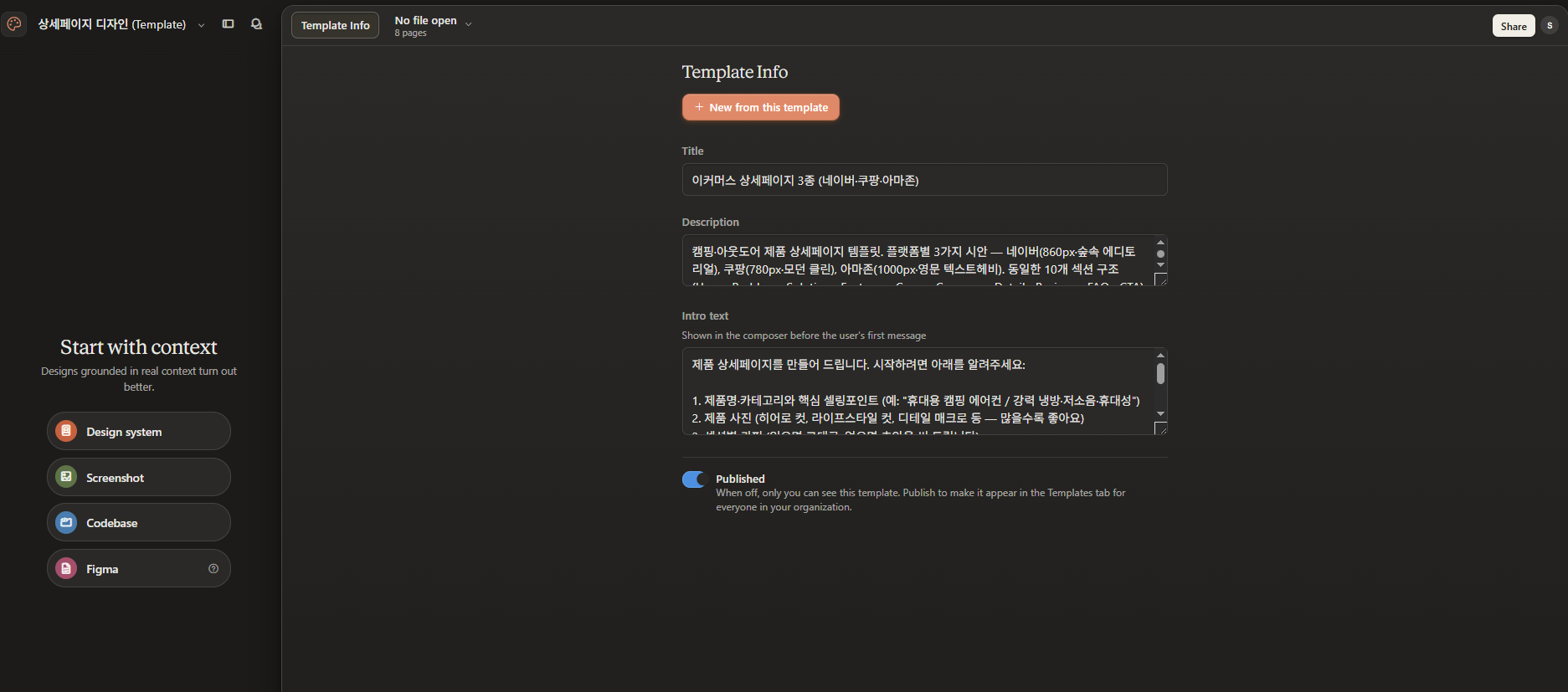Click inside the Description text area

pyautogui.click(x=918, y=260)
